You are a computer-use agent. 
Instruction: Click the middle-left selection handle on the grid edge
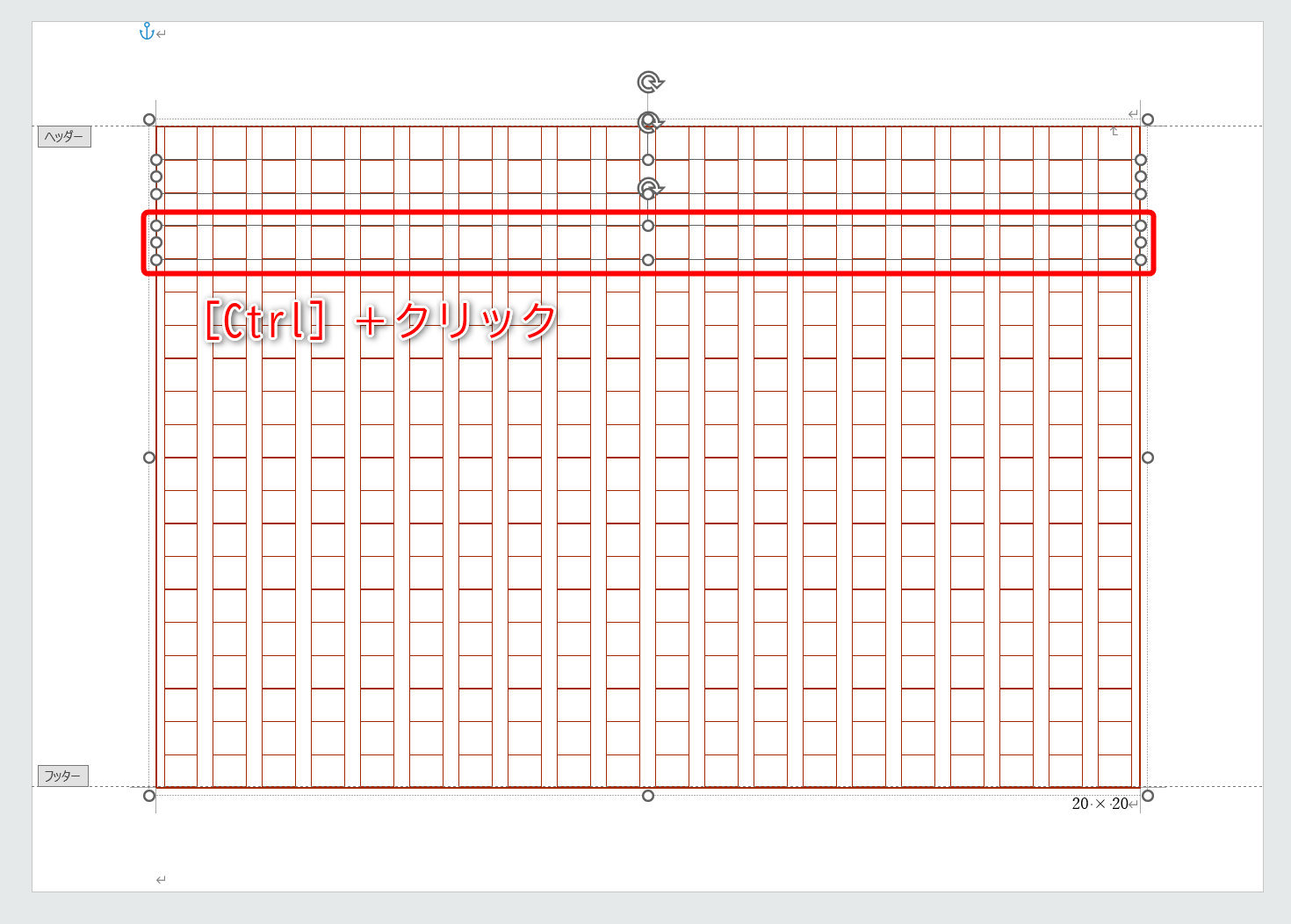(x=149, y=457)
